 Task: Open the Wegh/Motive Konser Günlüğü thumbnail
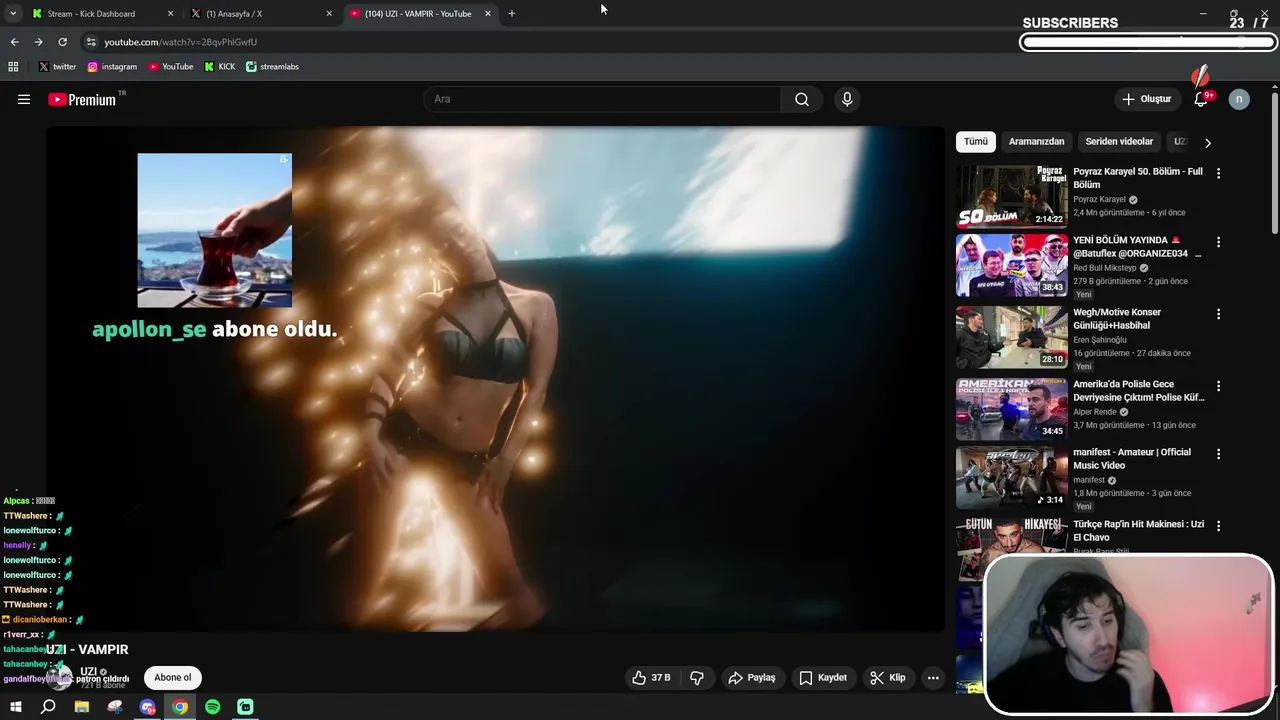[1012, 337]
